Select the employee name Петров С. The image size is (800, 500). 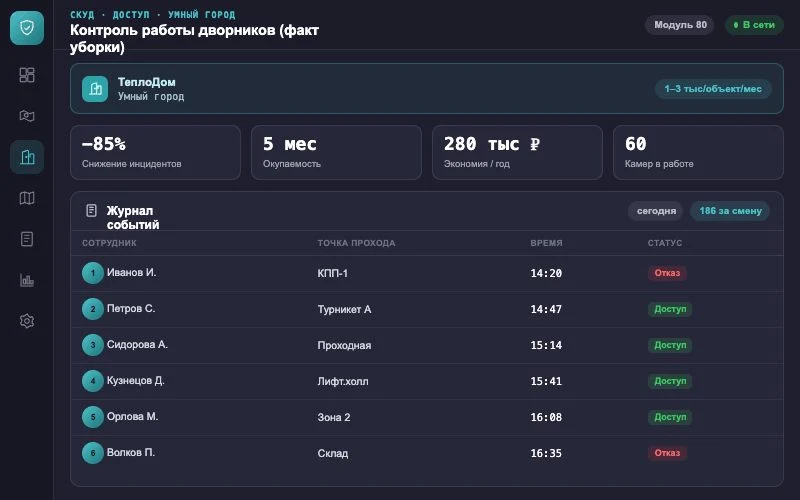(131, 309)
